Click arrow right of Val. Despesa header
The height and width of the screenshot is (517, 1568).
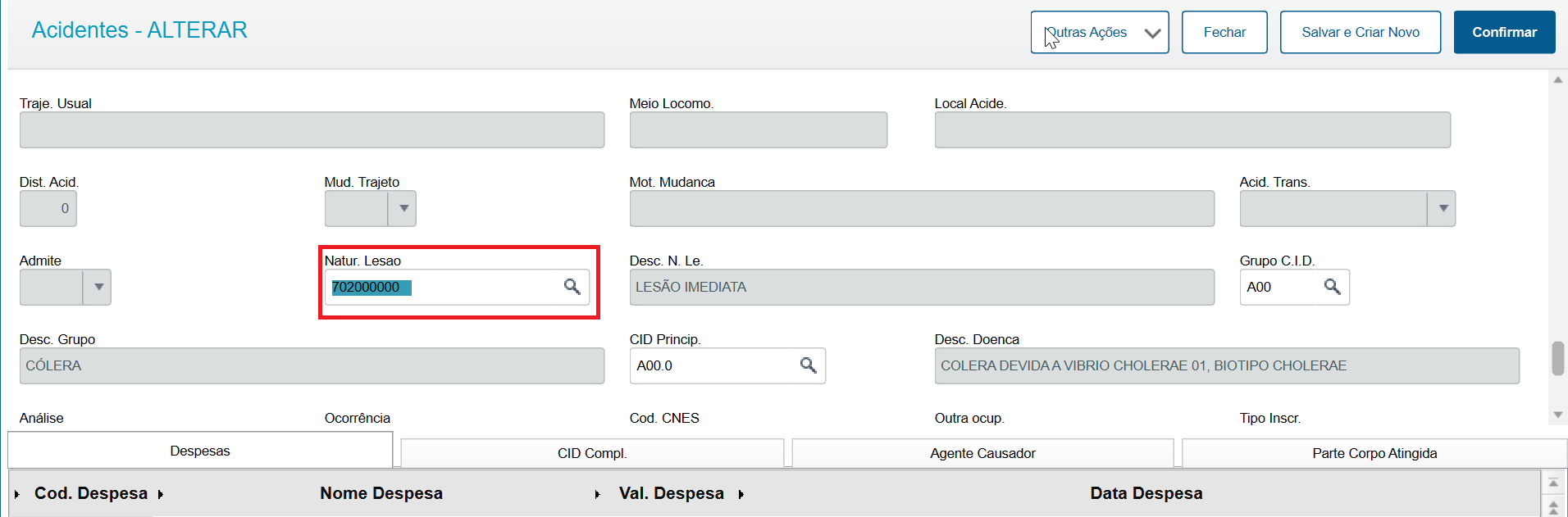(741, 494)
